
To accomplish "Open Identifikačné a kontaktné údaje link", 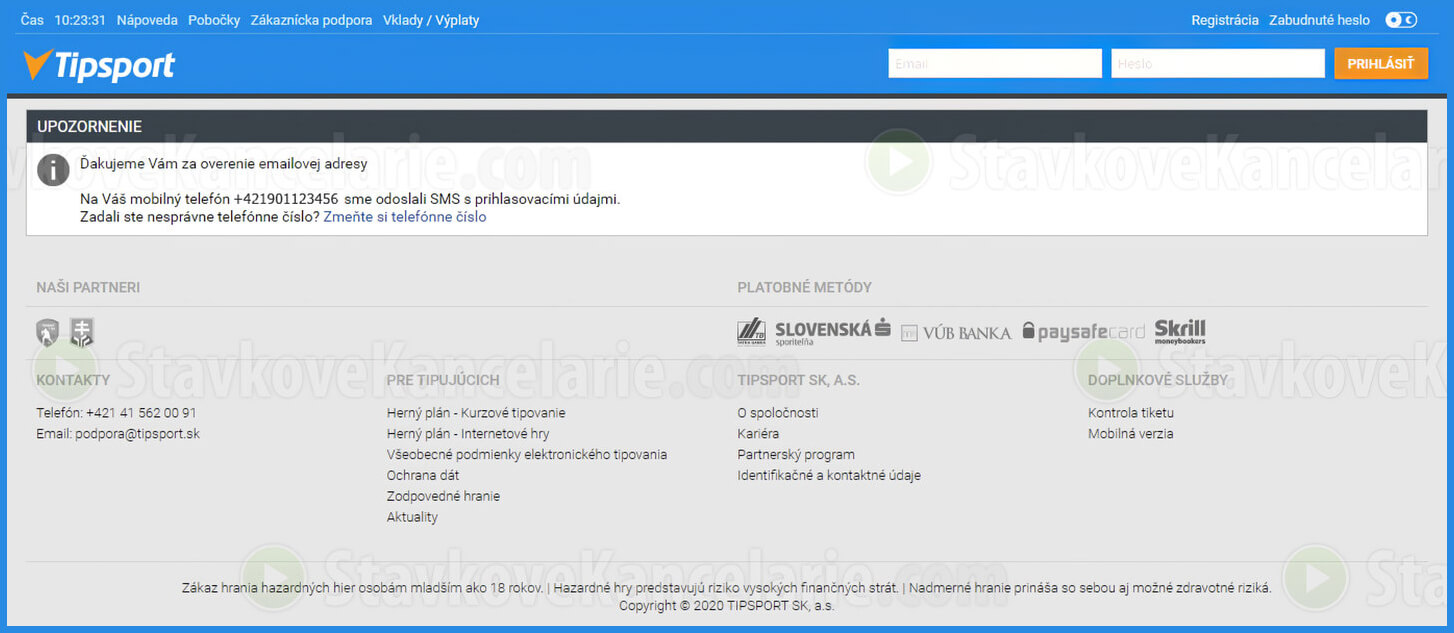I will (829, 476).
